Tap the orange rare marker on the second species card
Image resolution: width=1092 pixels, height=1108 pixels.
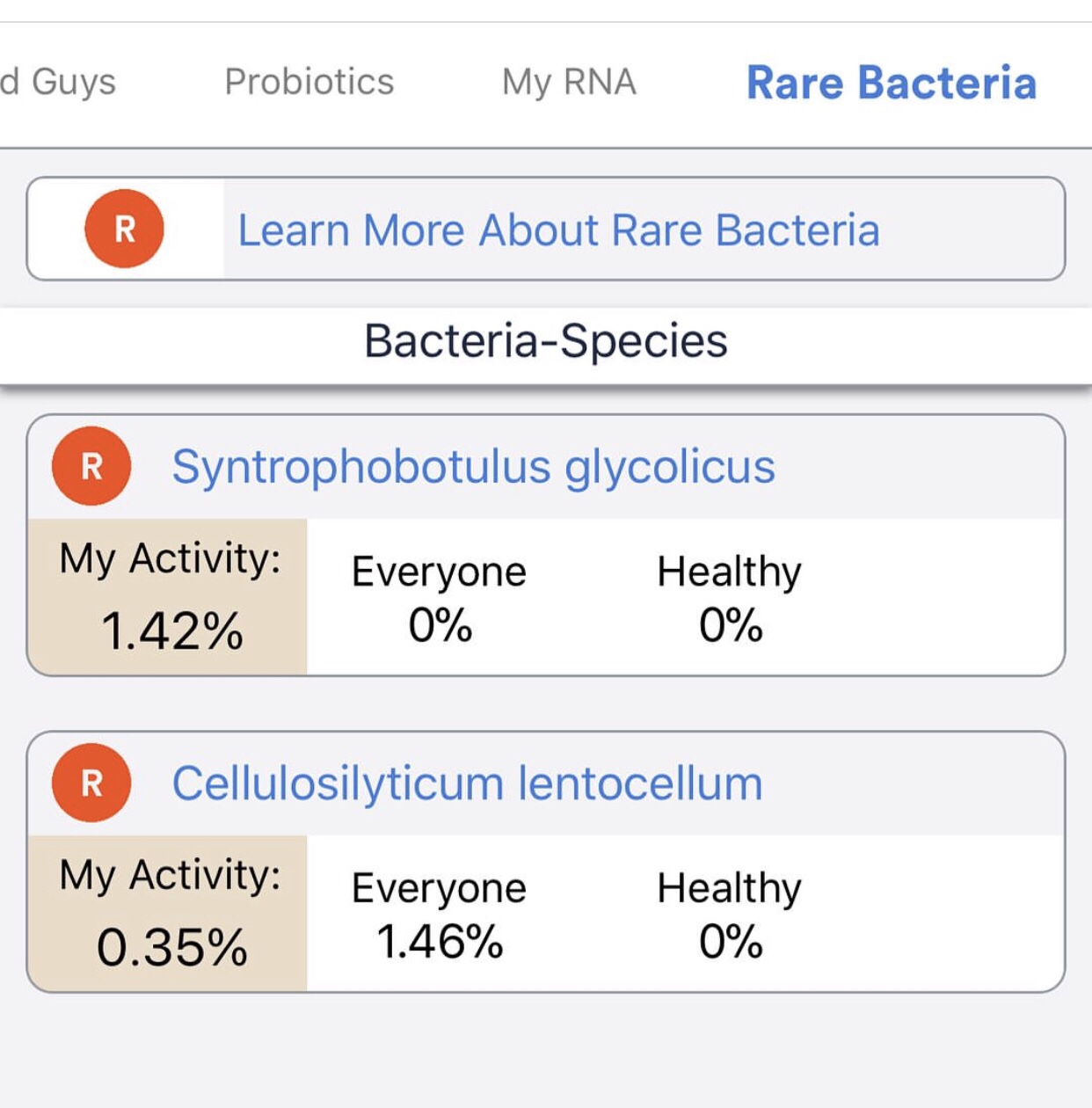[x=91, y=783]
